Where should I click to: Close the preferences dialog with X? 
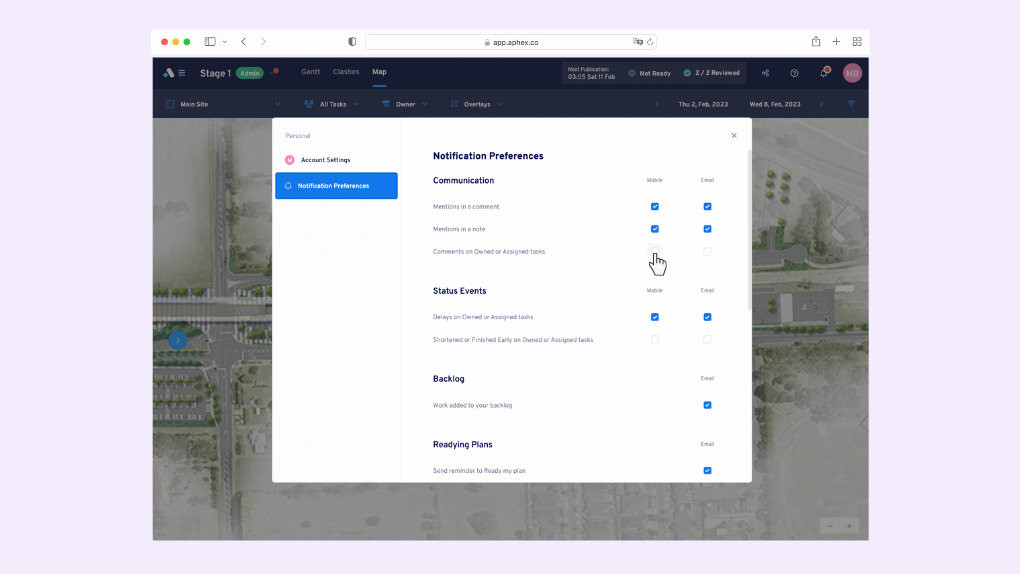[734, 135]
